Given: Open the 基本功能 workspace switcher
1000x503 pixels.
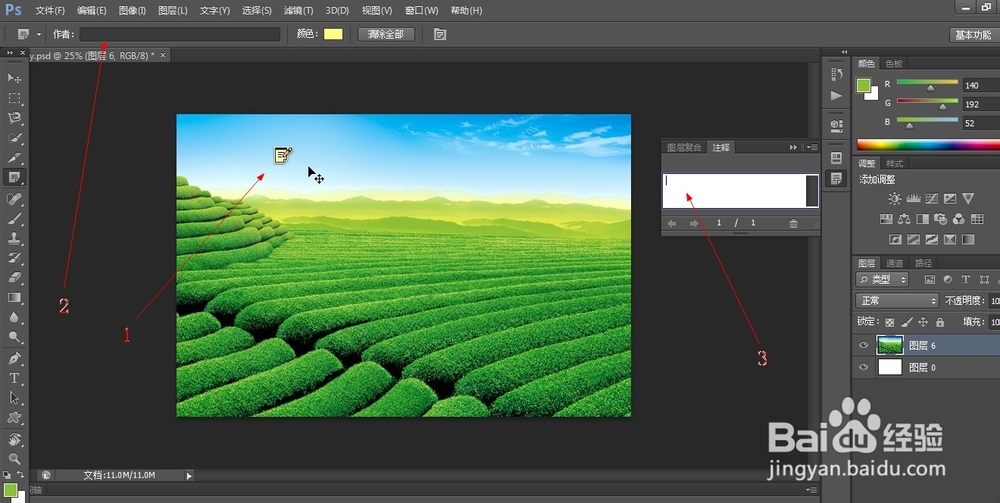Looking at the screenshot, I should [x=973, y=34].
